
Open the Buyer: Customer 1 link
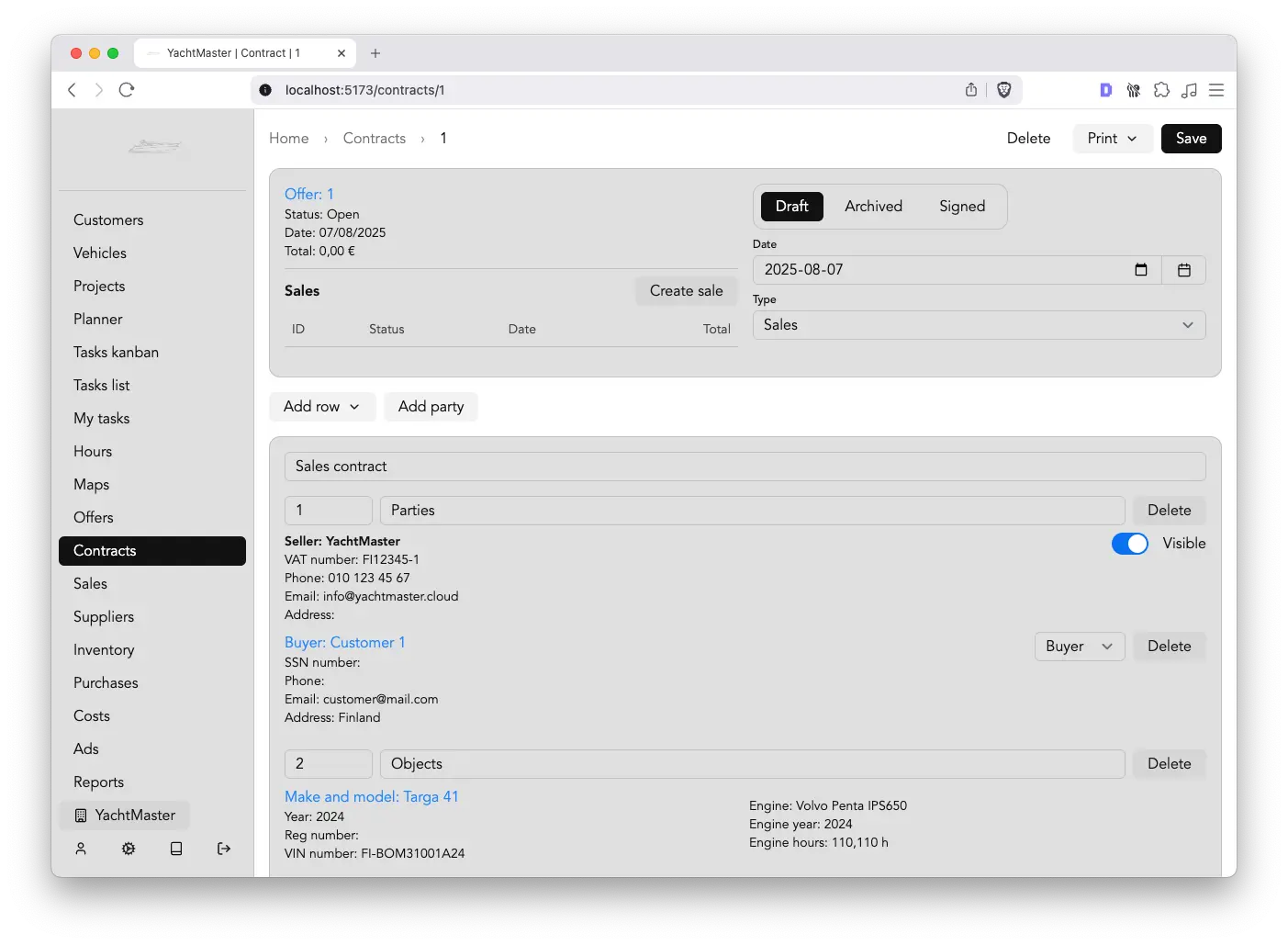pyautogui.click(x=344, y=643)
